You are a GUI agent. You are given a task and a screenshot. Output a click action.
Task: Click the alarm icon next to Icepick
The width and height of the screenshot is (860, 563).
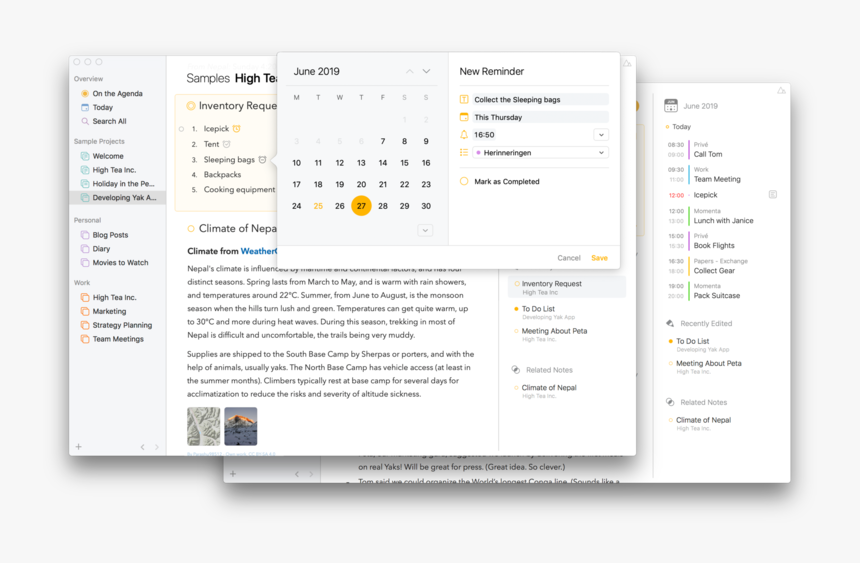click(x=236, y=128)
